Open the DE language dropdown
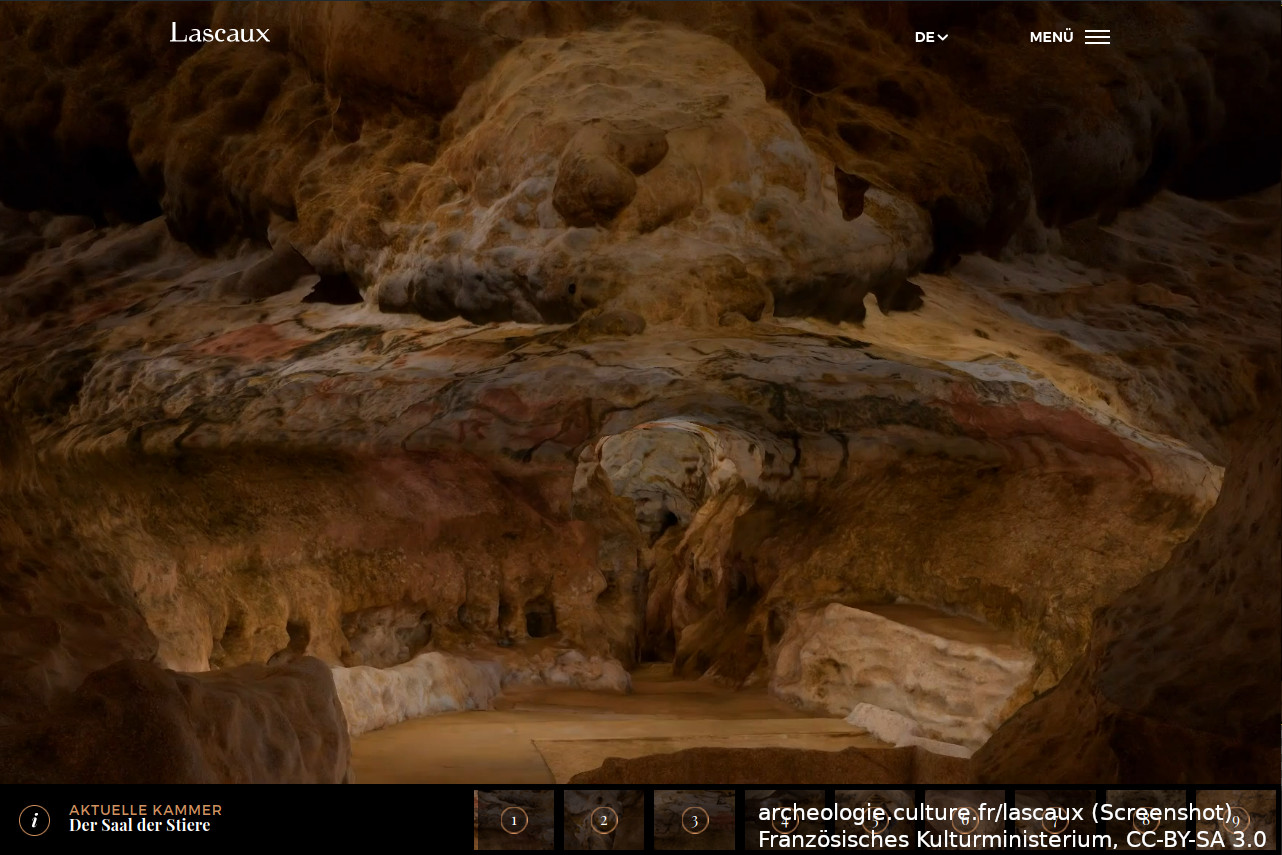The width and height of the screenshot is (1282, 855). [x=931, y=37]
